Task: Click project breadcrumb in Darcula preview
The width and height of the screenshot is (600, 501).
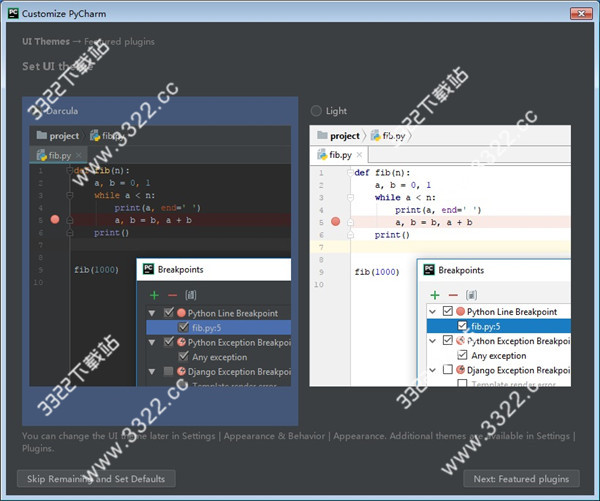Action: pos(58,135)
